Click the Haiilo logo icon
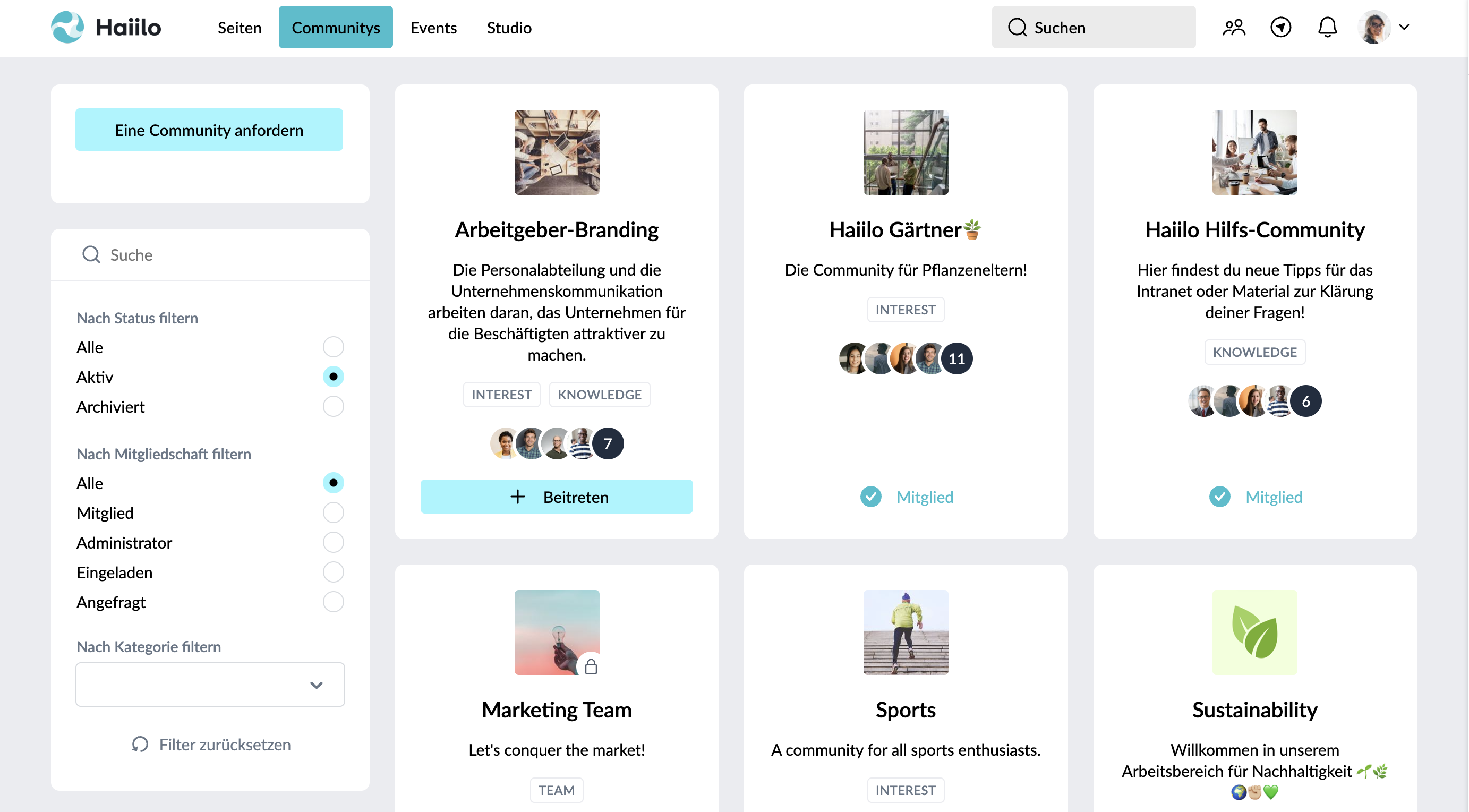Viewport: 1469px width, 812px height. [x=67, y=27]
